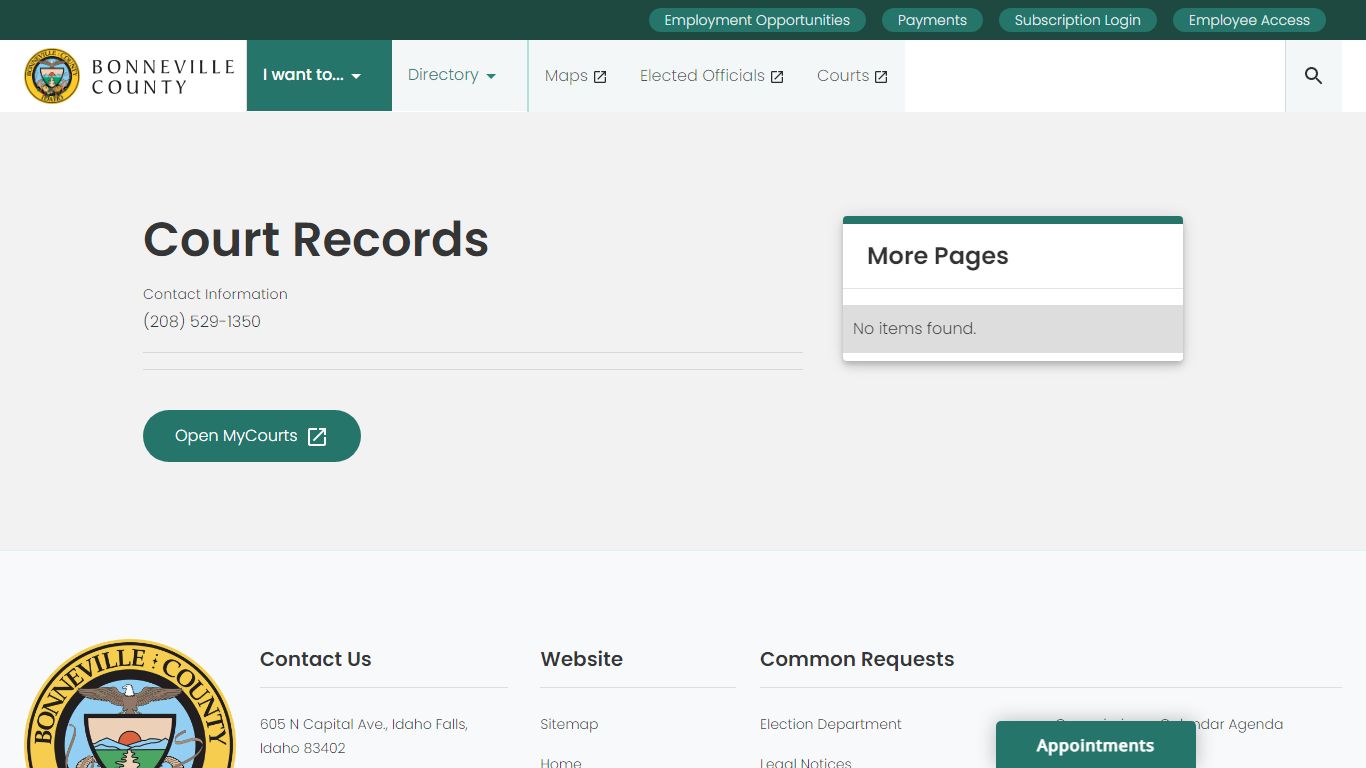Click the external link icon next to Maps
Screen dimensions: 1366x768
(x=600, y=77)
